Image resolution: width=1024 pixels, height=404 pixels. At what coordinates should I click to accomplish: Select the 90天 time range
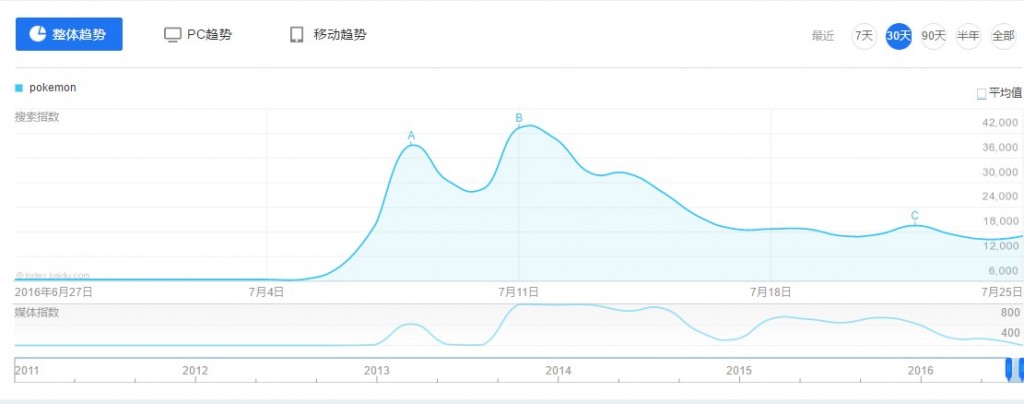click(x=933, y=36)
